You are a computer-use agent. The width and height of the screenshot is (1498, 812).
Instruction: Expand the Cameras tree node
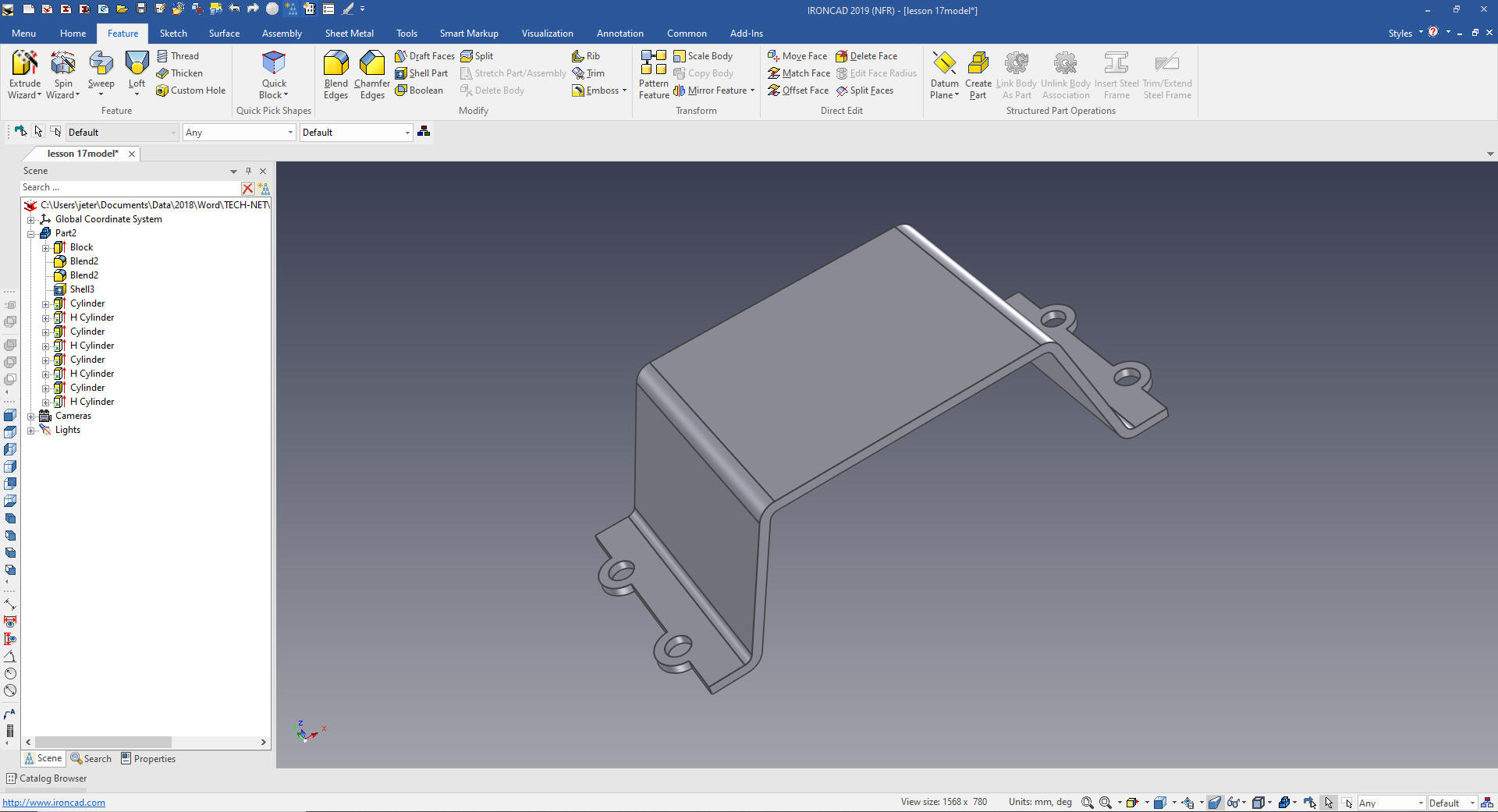pyautogui.click(x=31, y=417)
